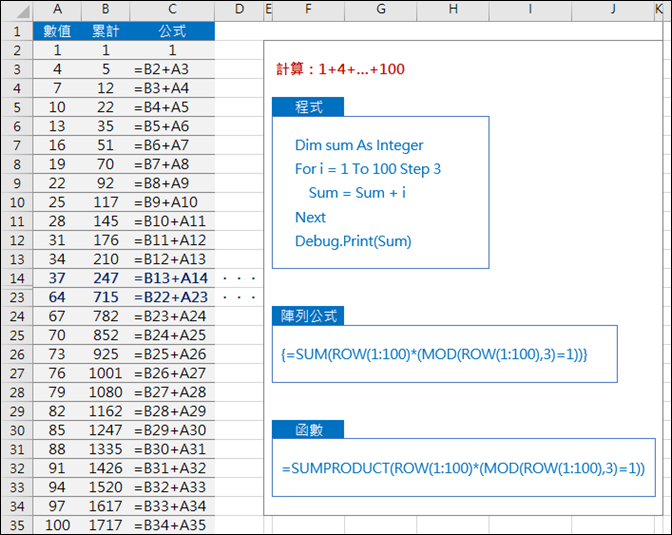Select column D header
Screen dimensions: 672x535
pyautogui.click(x=239, y=9)
